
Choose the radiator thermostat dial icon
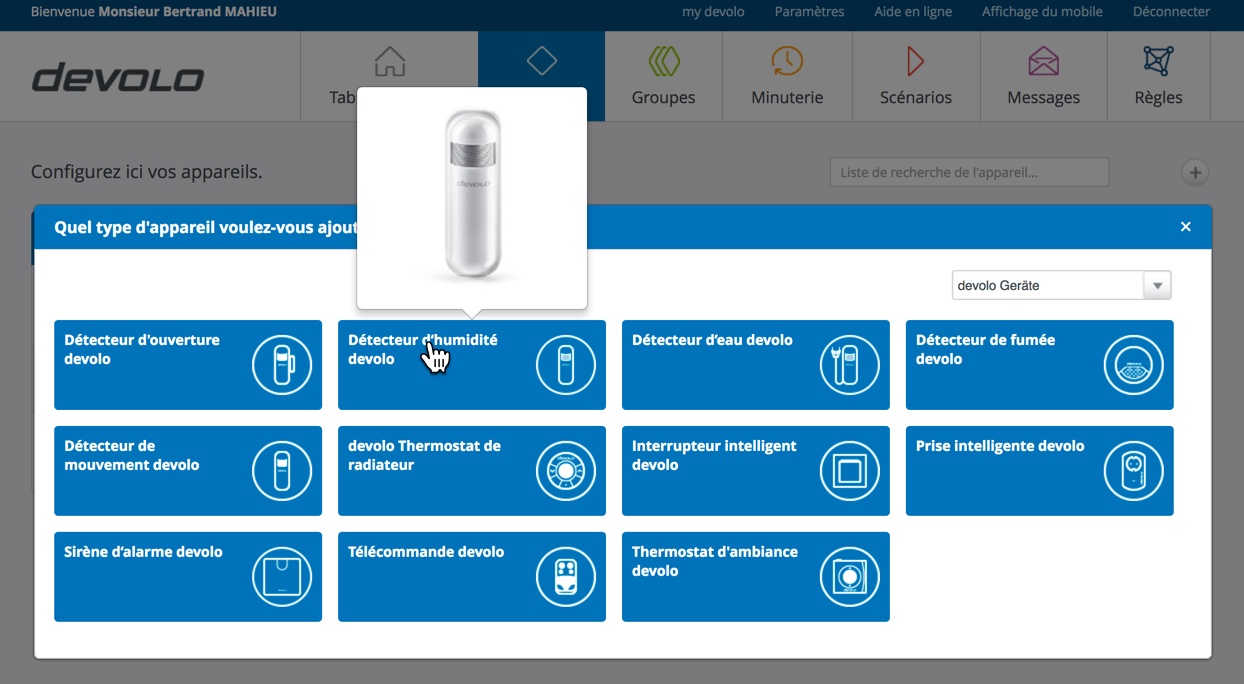pos(566,471)
